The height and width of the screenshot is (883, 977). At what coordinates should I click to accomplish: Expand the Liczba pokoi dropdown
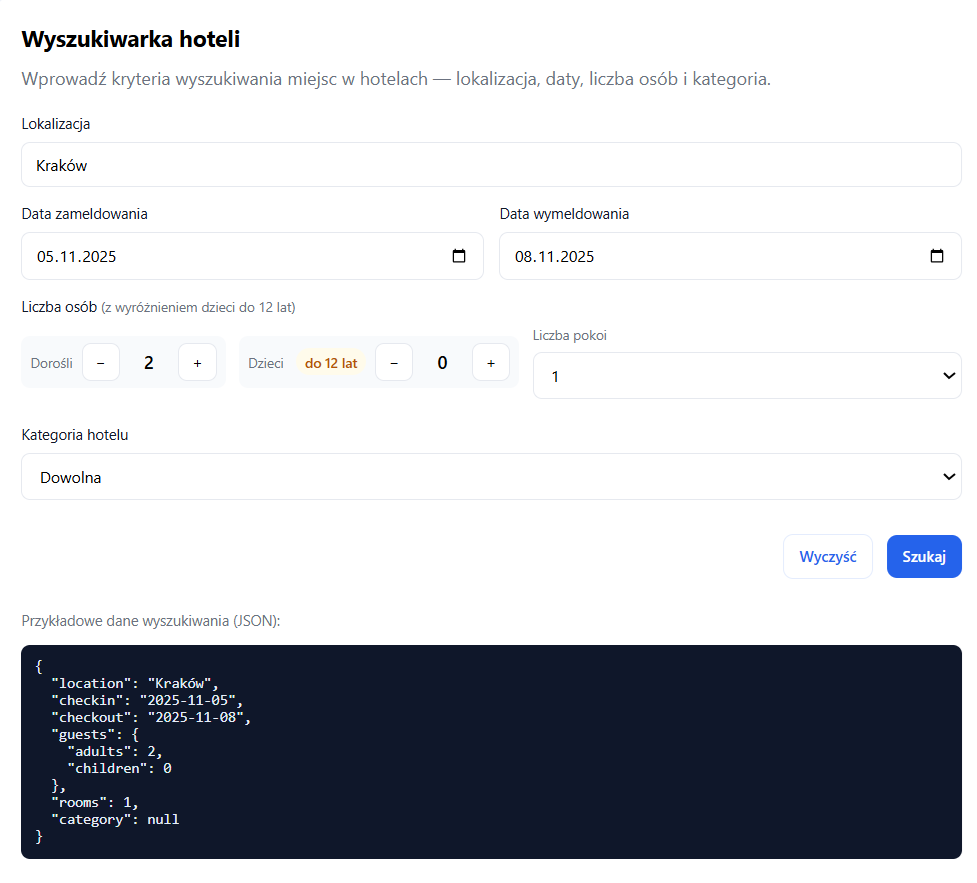(x=746, y=376)
